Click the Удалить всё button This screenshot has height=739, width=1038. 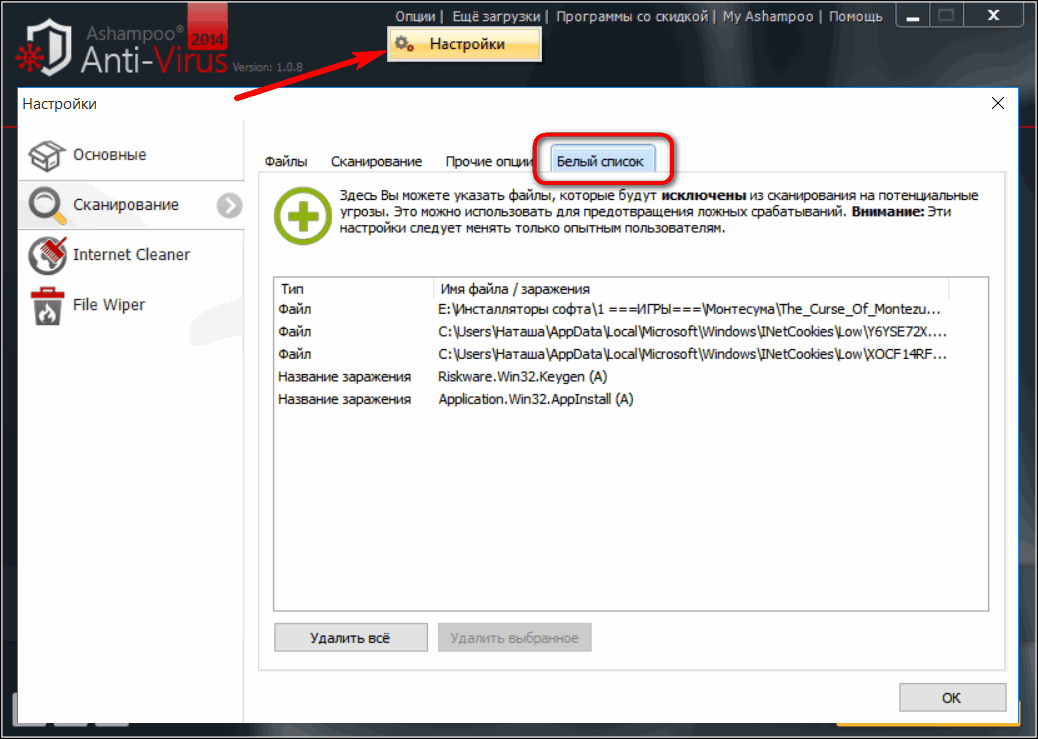[351, 638]
